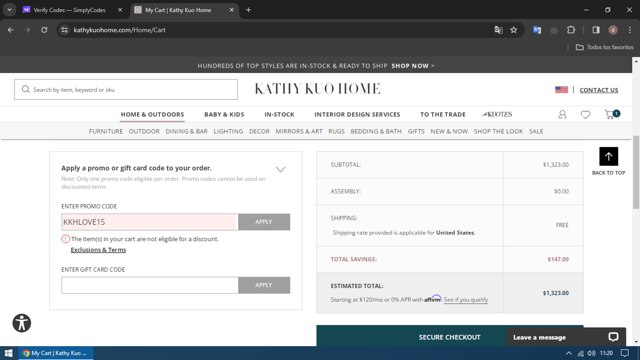The width and height of the screenshot is (640, 360).
Task: Open accessibility options icon
Action: pyautogui.click(x=22, y=323)
